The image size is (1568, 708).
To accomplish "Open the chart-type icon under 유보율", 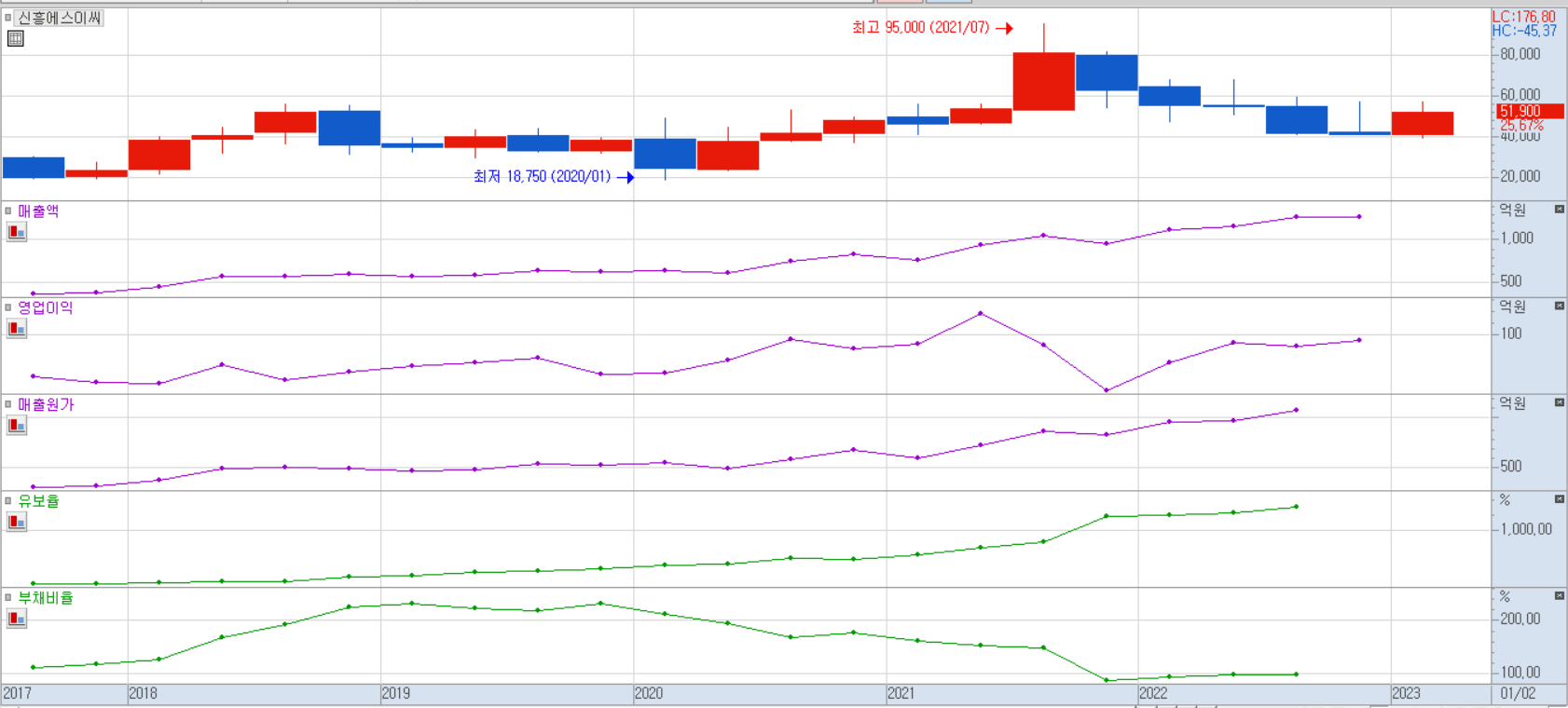I will point(17,522).
